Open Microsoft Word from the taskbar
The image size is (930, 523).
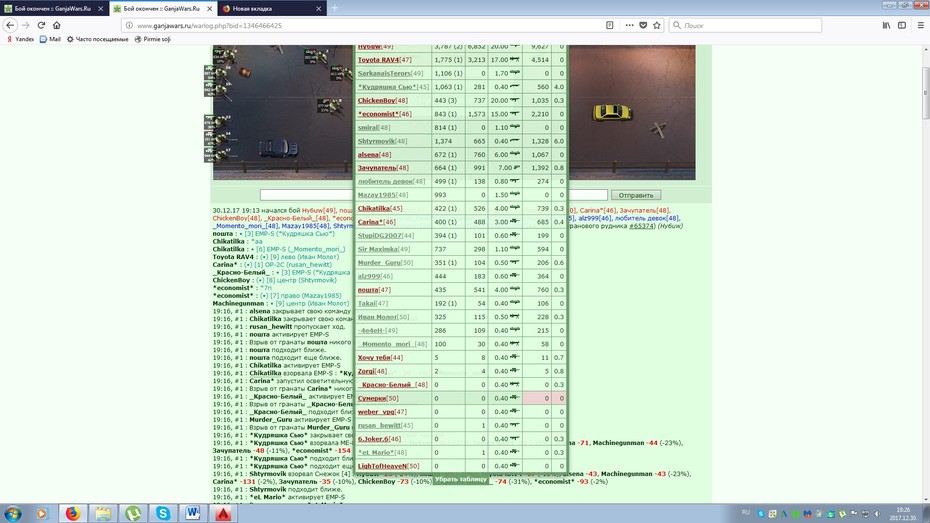pyautogui.click(x=193, y=513)
